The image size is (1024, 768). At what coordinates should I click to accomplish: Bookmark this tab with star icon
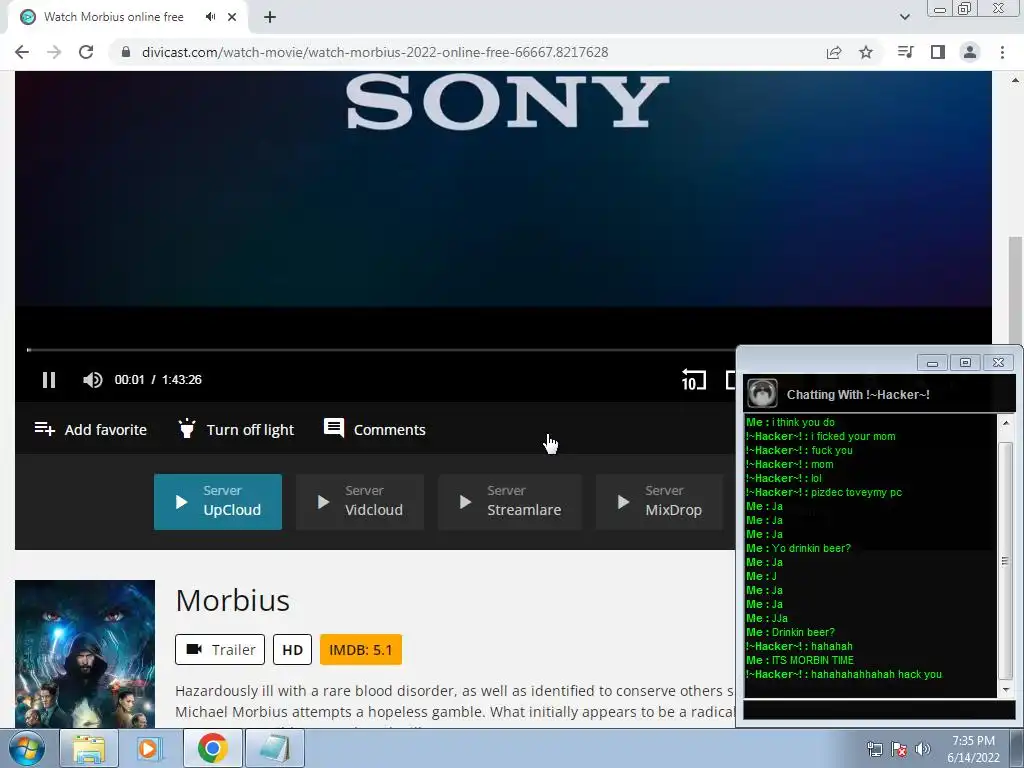tap(866, 52)
